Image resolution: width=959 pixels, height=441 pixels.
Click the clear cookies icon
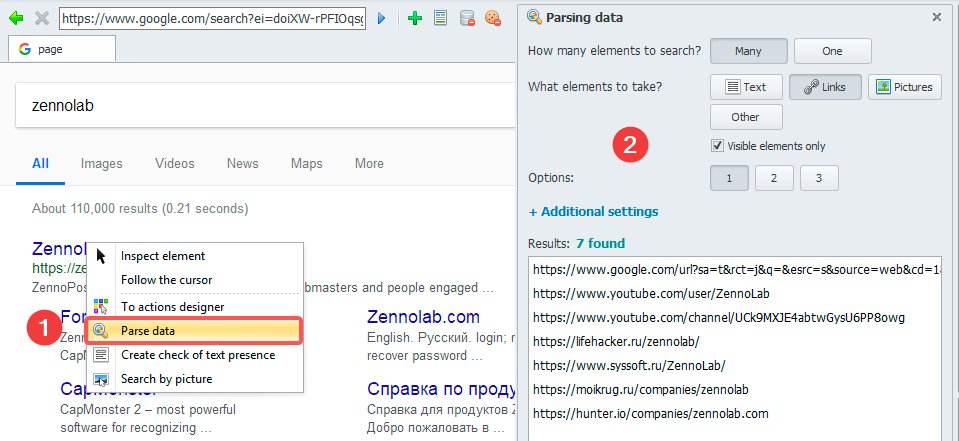pyautogui.click(x=493, y=18)
